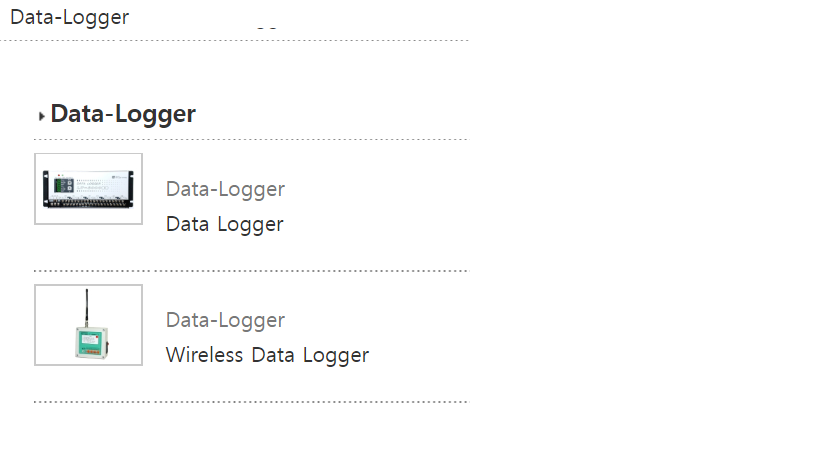
Task: Click the red label on the wireless logger box
Action: [x=91, y=351]
